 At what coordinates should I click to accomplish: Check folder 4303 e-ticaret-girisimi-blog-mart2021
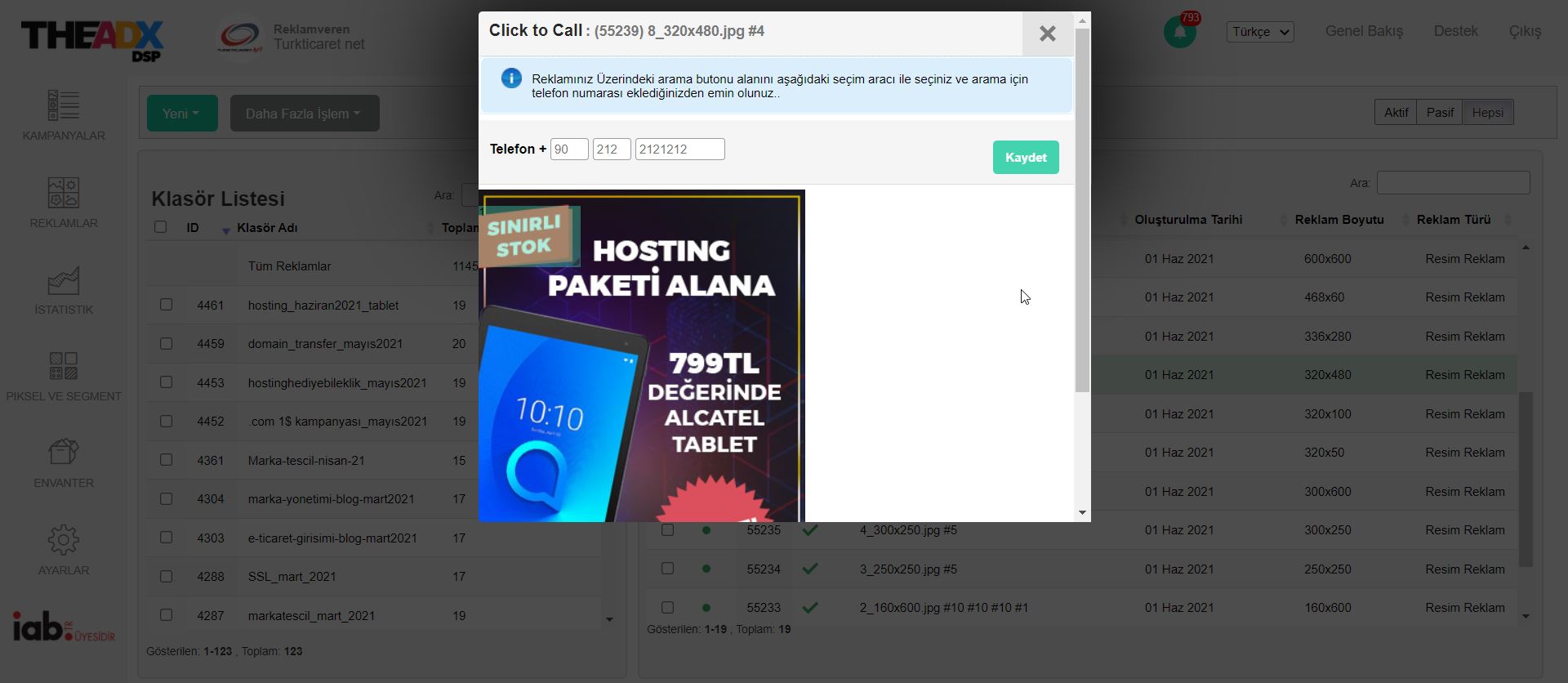point(167,538)
